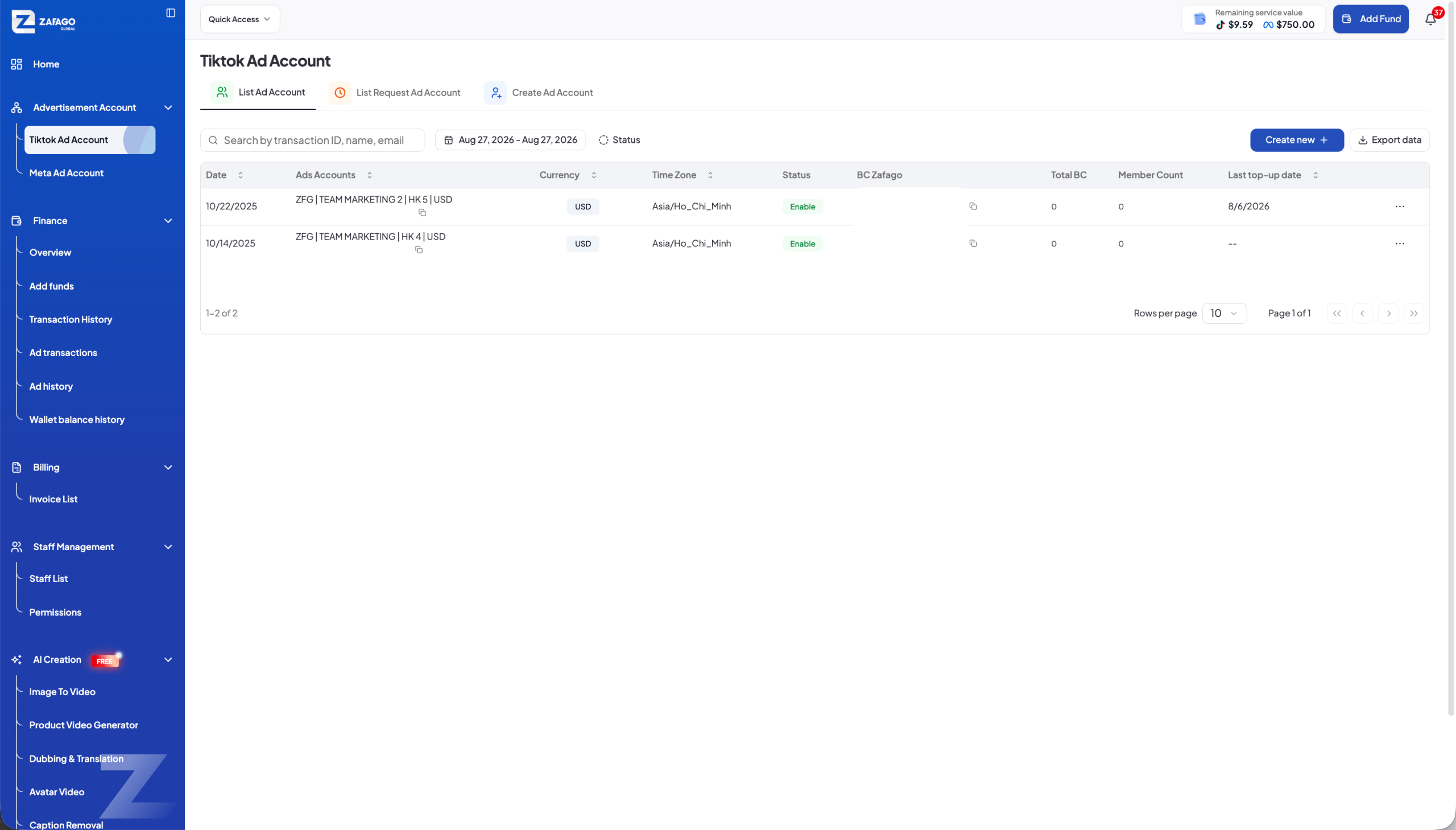Screen dimensions: 1456x830
Task: Switch to Create Ad Account tab
Action: click(539, 93)
